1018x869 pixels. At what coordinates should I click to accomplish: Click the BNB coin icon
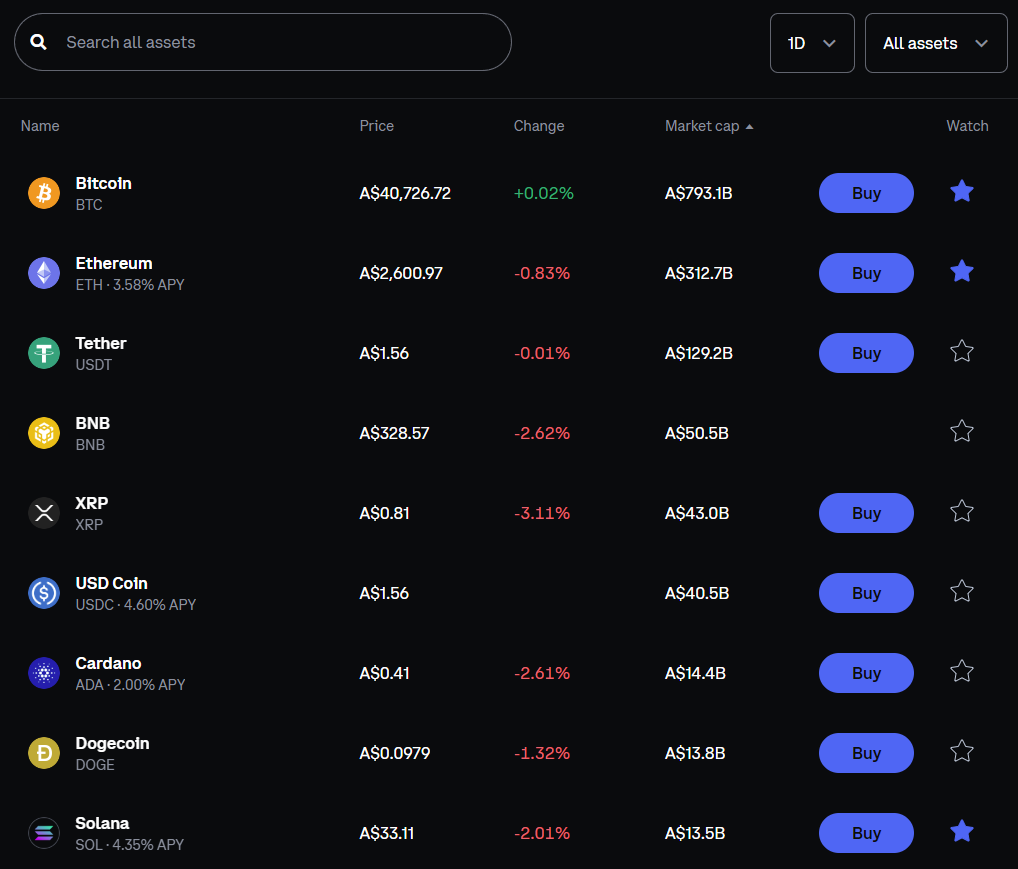44,433
